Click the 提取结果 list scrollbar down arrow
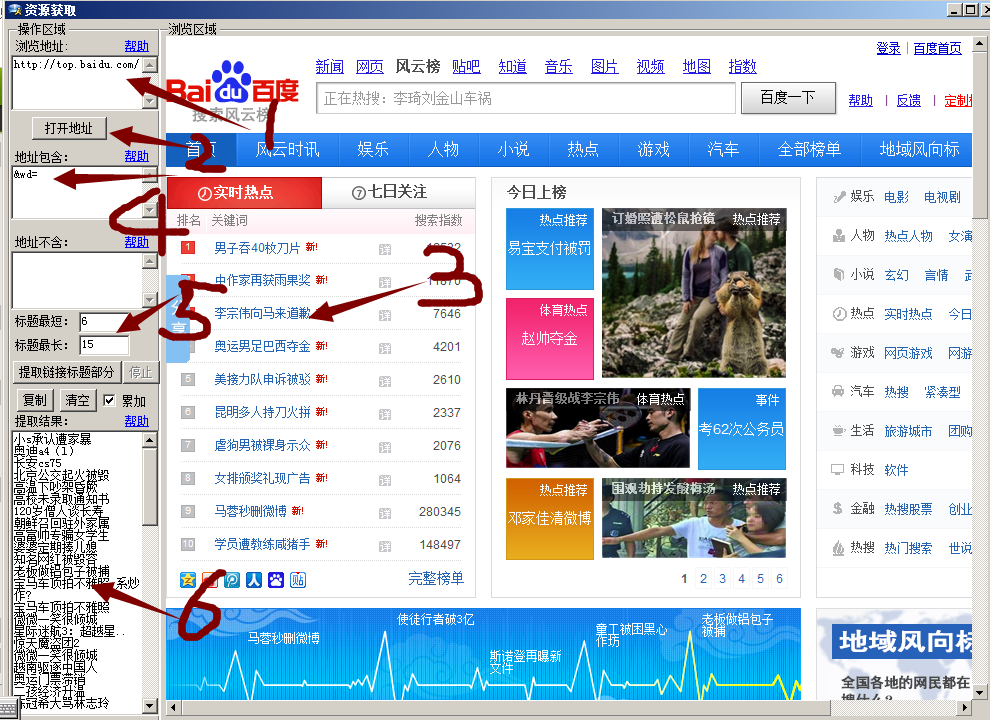Image resolution: width=990 pixels, height=720 pixels. tap(150, 705)
